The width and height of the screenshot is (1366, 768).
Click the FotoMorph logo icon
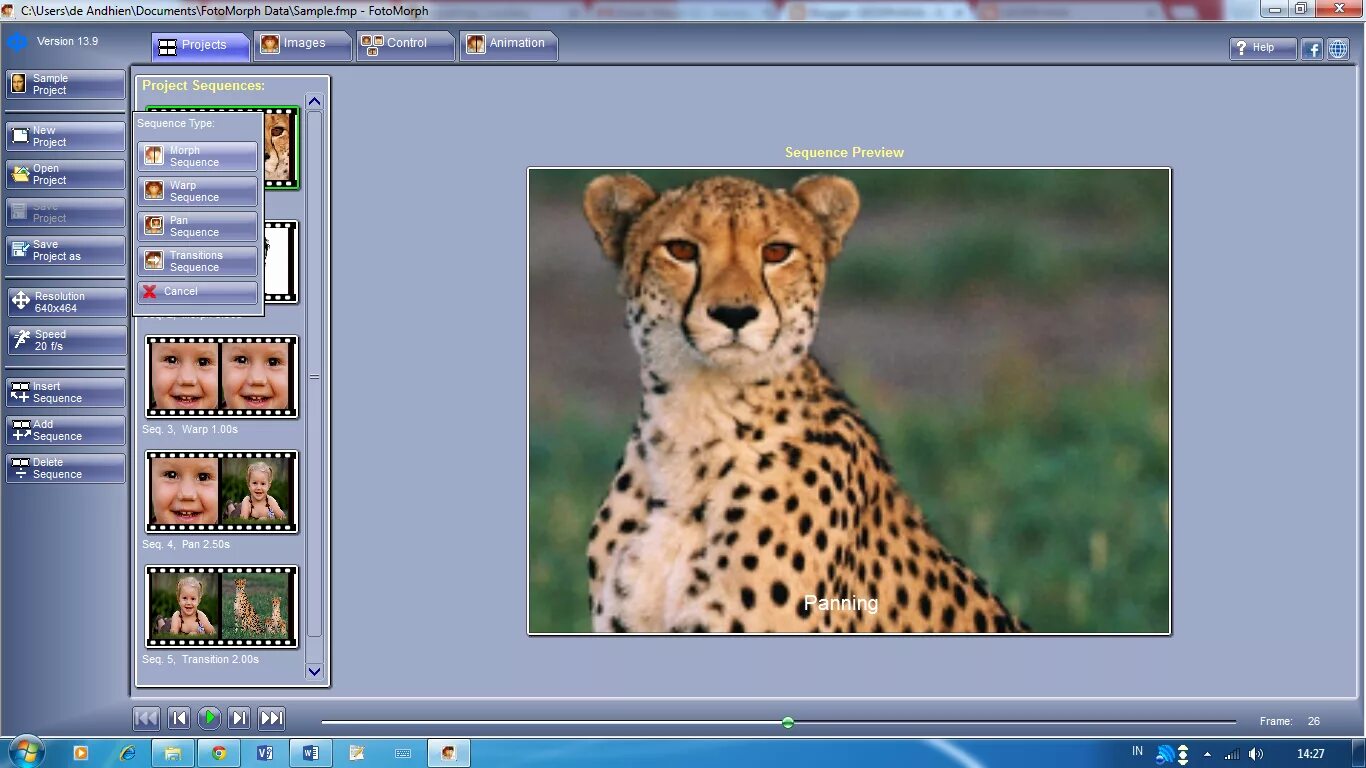(17, 42)
